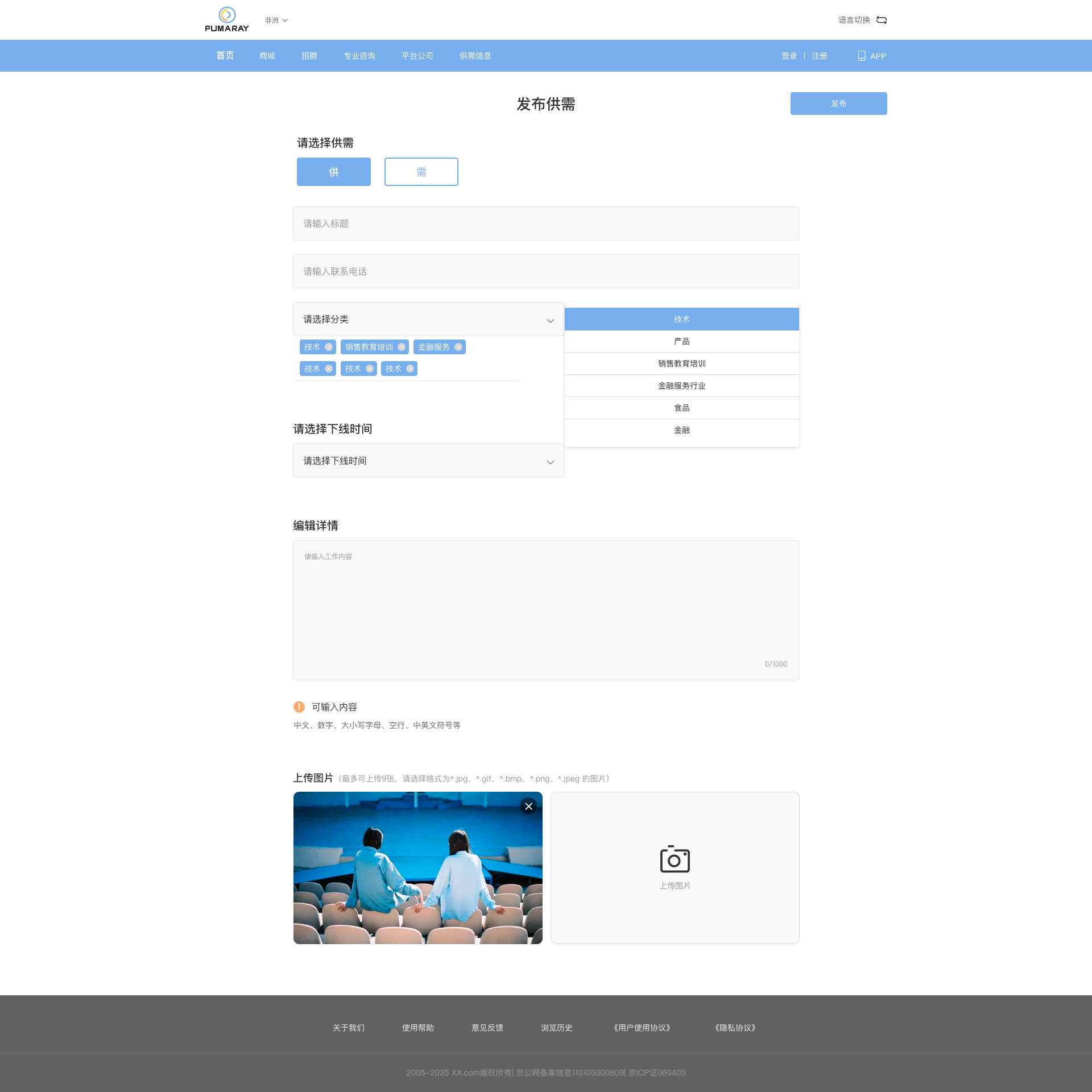Click the 发布 publish button
Image resolution: width=1092 pixels, height=1092 pixels.
pos(839,104)
